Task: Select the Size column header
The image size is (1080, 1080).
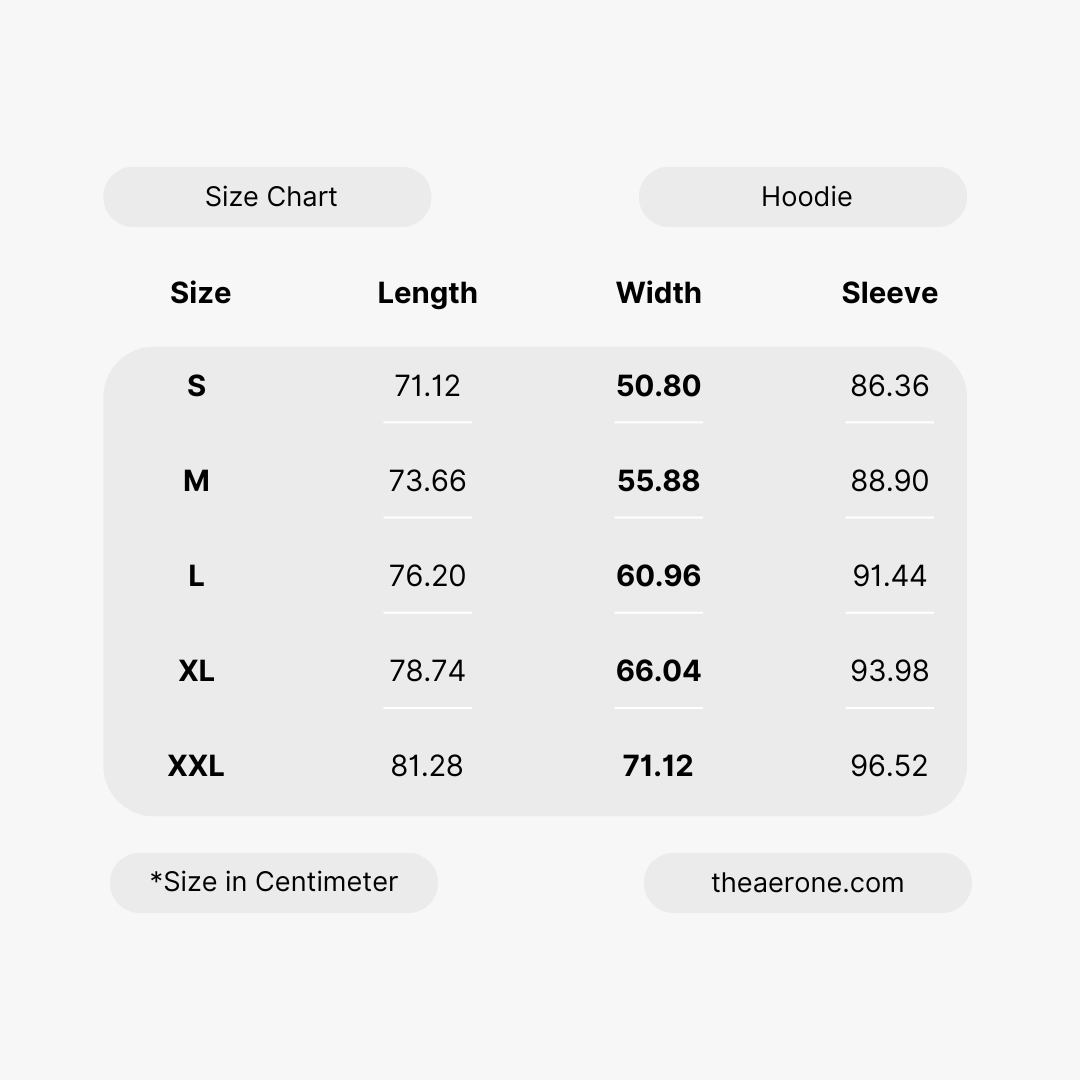Action: click(200, 293)
